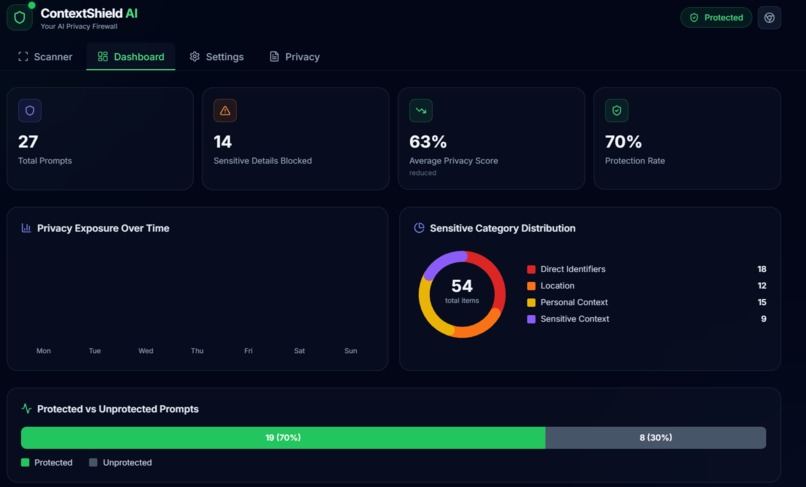This screenshot has width=806, height=487.
Task: Click the gray Unprotected legend swatch
Action: tap(93, 462)
